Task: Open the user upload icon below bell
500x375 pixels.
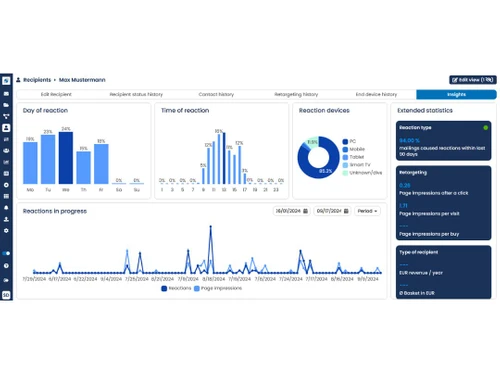Action: click(x=6, y=219)
